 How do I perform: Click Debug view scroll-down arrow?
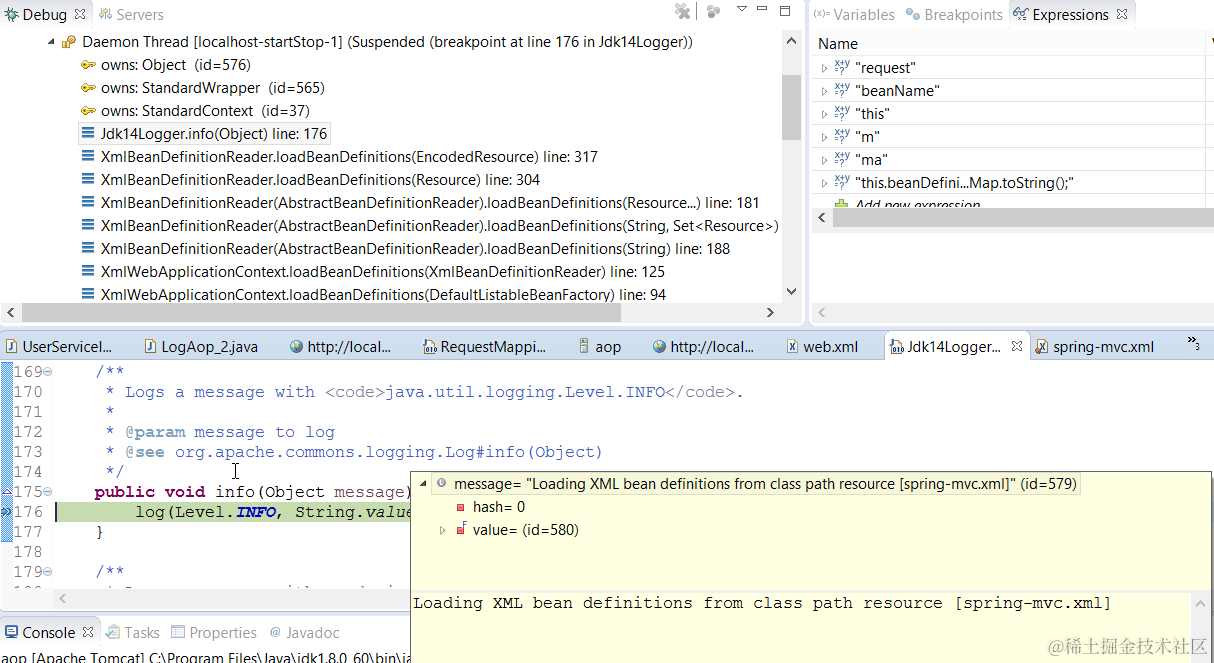791,291
